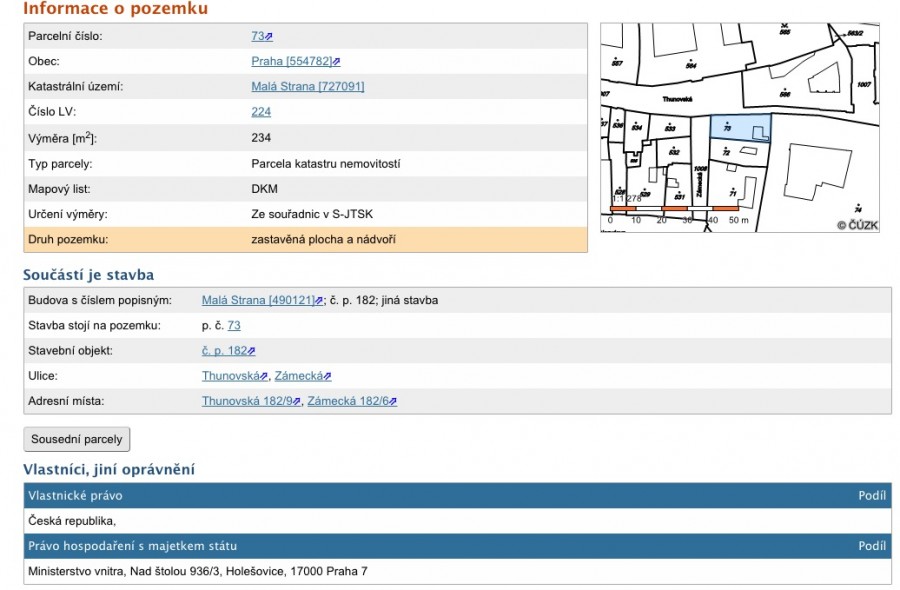This screenshot has height=590, width=900.
Task: Open Malá Strana [490121] building link
Action: coord(258,300)
